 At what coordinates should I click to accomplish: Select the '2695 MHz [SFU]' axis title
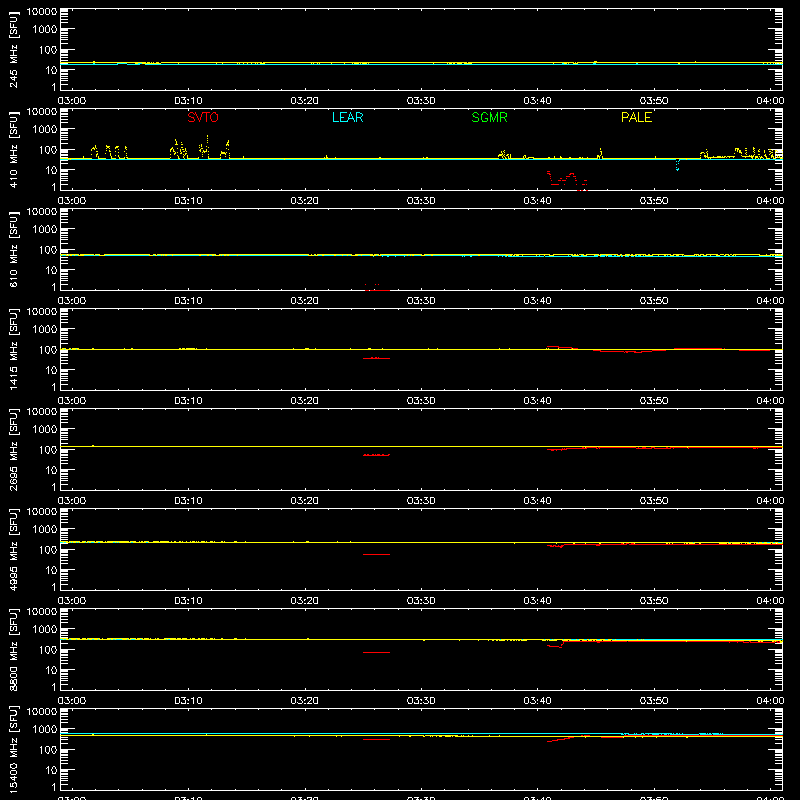14,449
